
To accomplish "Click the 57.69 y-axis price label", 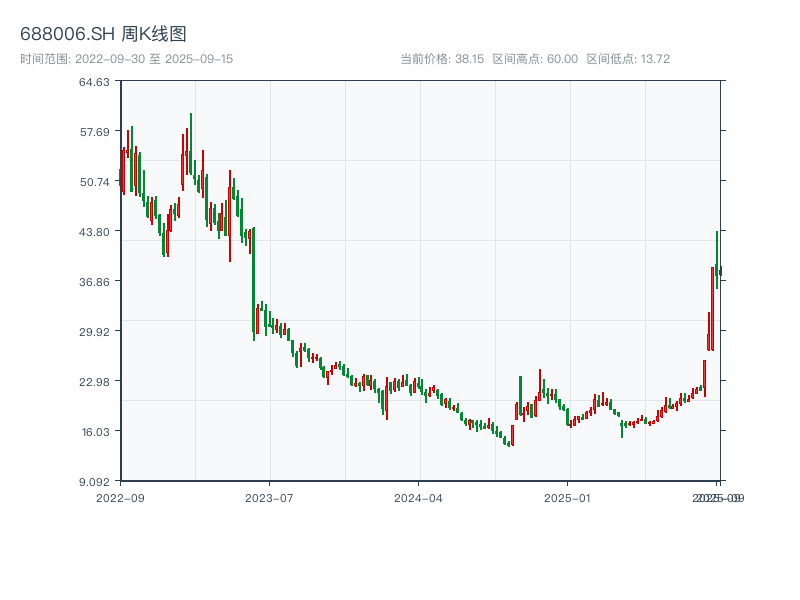I will 95,131.
